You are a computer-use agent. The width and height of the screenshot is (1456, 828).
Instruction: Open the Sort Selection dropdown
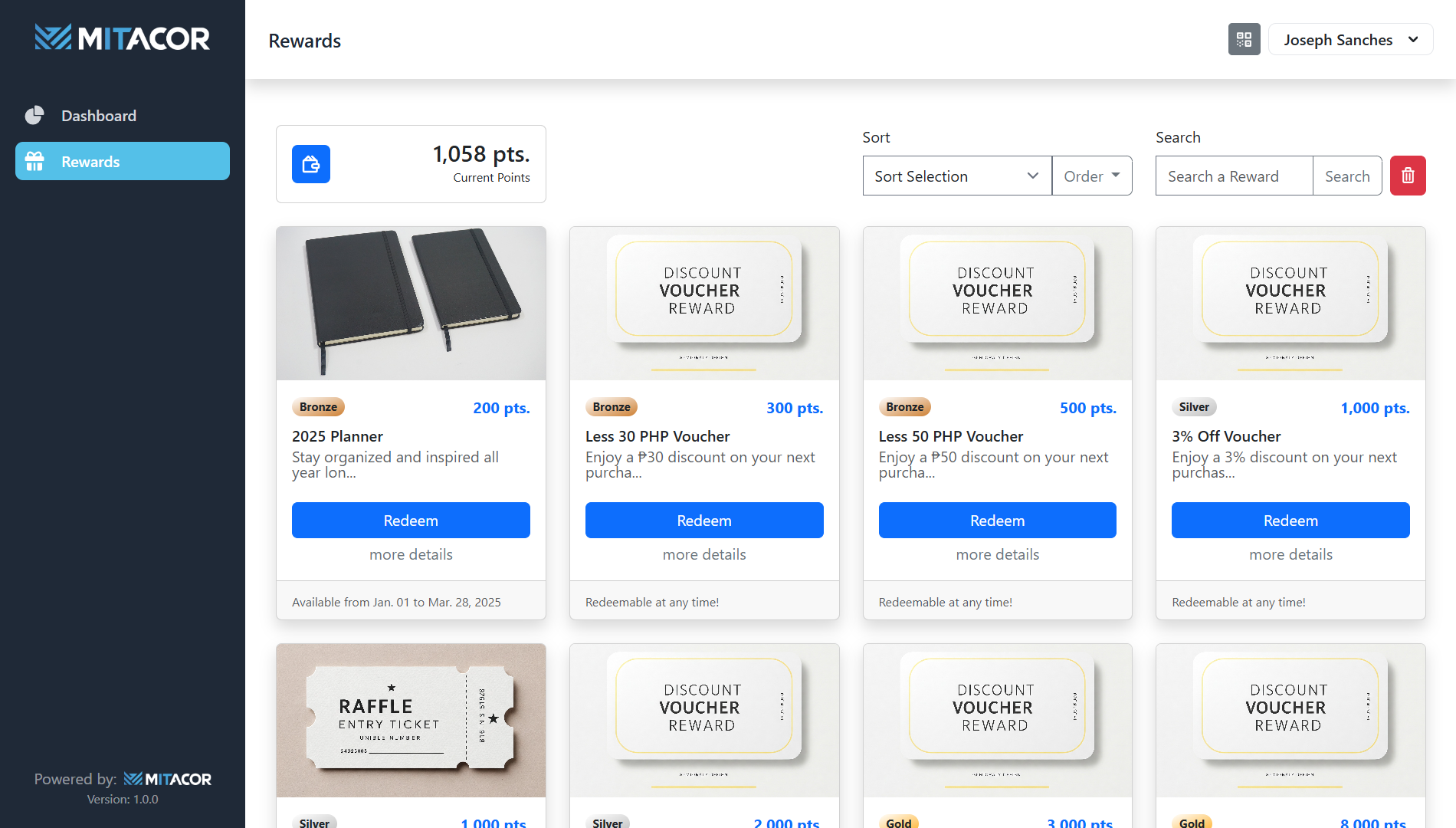coord(956,176)
